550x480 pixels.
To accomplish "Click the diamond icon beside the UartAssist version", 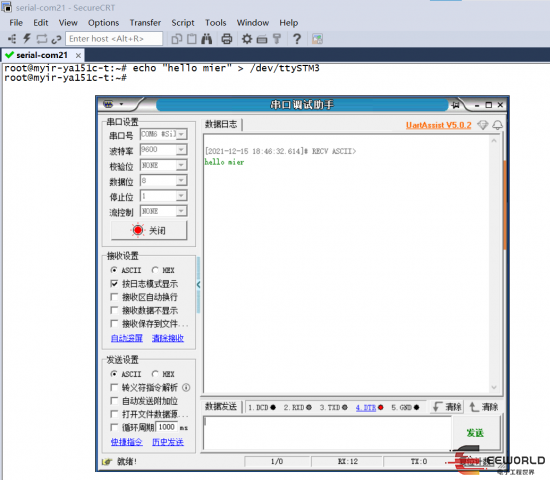I will click(483, 125).
